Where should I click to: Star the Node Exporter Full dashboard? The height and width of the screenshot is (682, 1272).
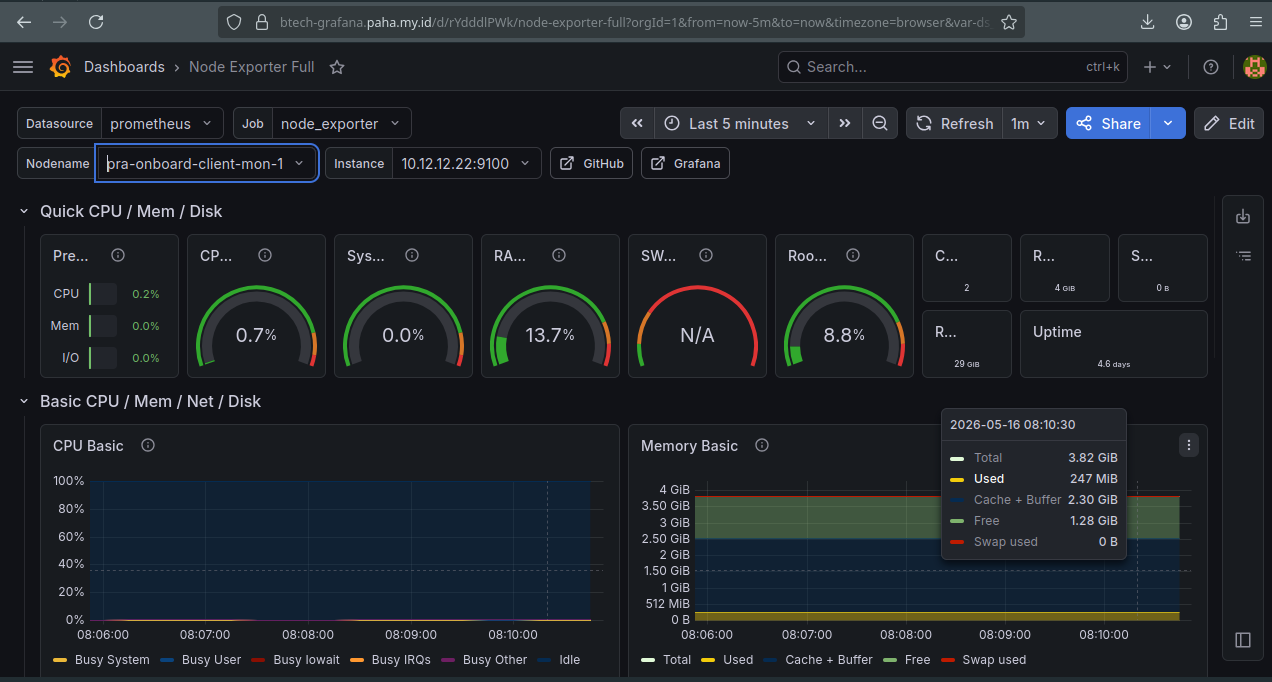(337, 67)
